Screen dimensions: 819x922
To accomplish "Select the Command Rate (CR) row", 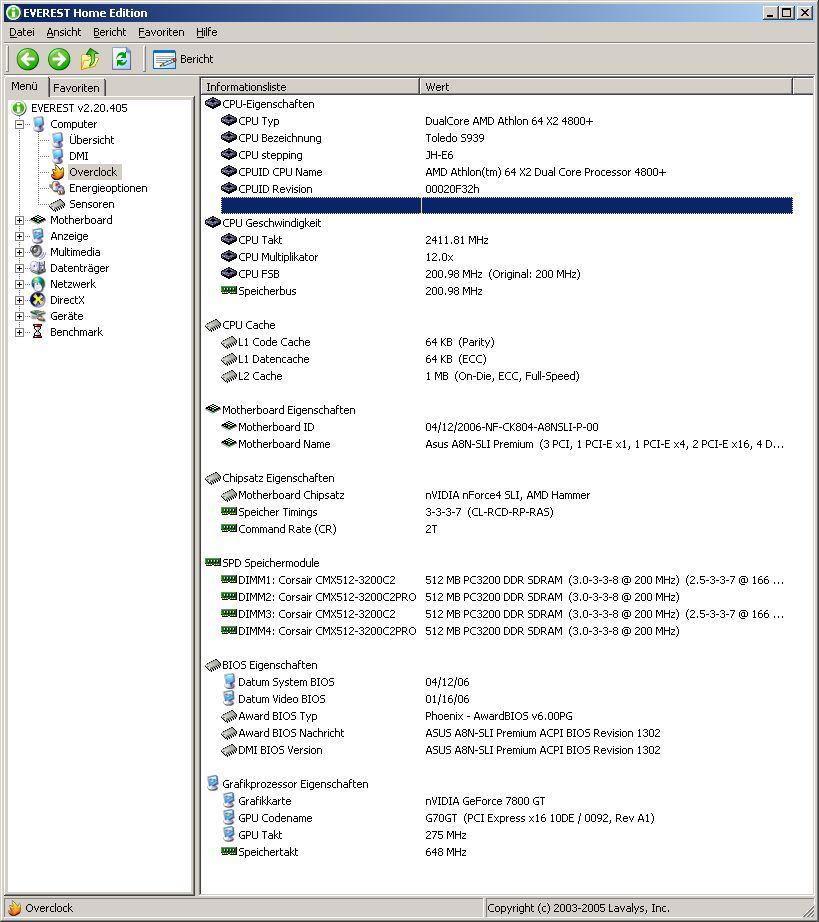I will (x=507, y=529).
